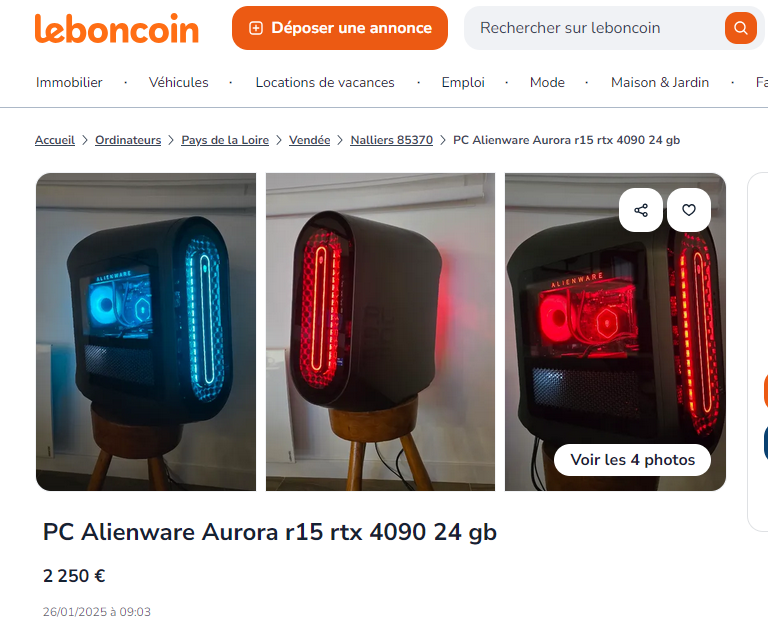Screen dimensions: 768x629
Task: Click the Ordinateurs breadcrumb link
Action: click(x=128, y=140)
